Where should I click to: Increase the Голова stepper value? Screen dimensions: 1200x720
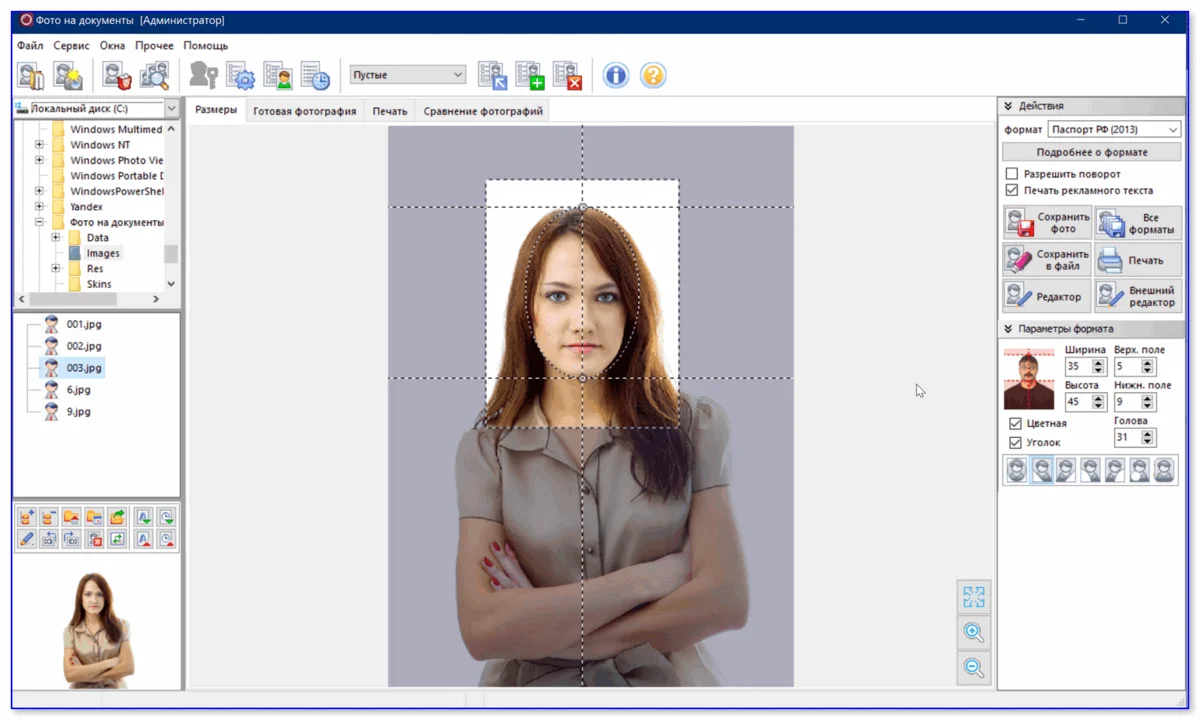1148,433
